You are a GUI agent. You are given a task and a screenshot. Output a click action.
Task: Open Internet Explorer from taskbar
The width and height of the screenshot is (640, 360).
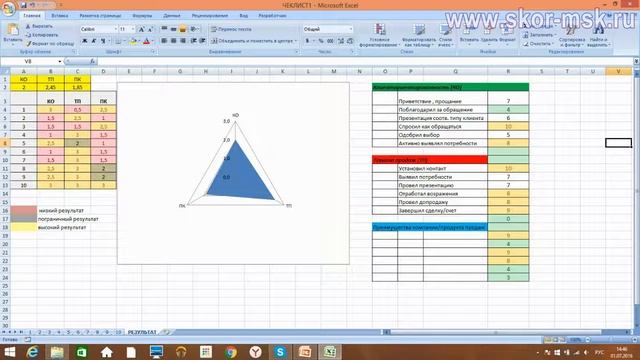click(33, 352)
